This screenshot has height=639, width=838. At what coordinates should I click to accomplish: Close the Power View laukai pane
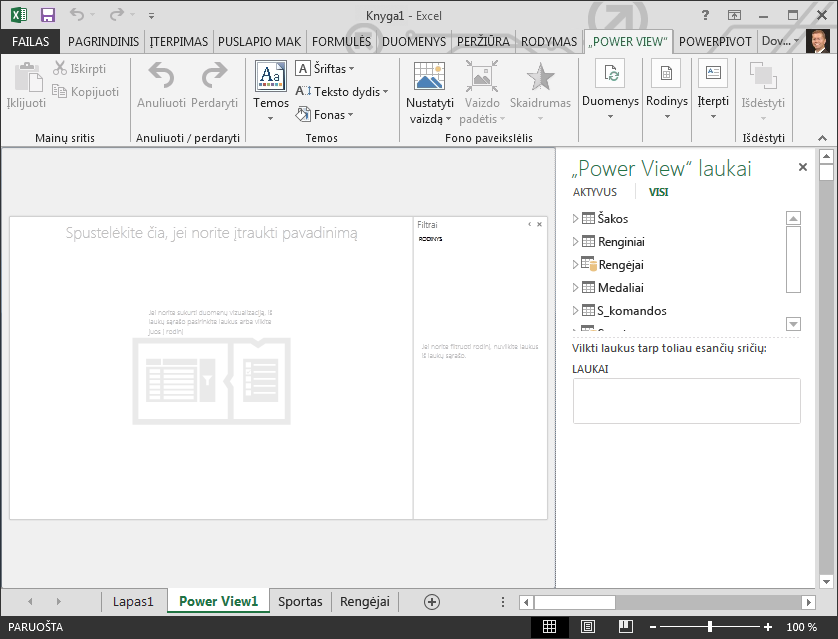coord(802,167)
